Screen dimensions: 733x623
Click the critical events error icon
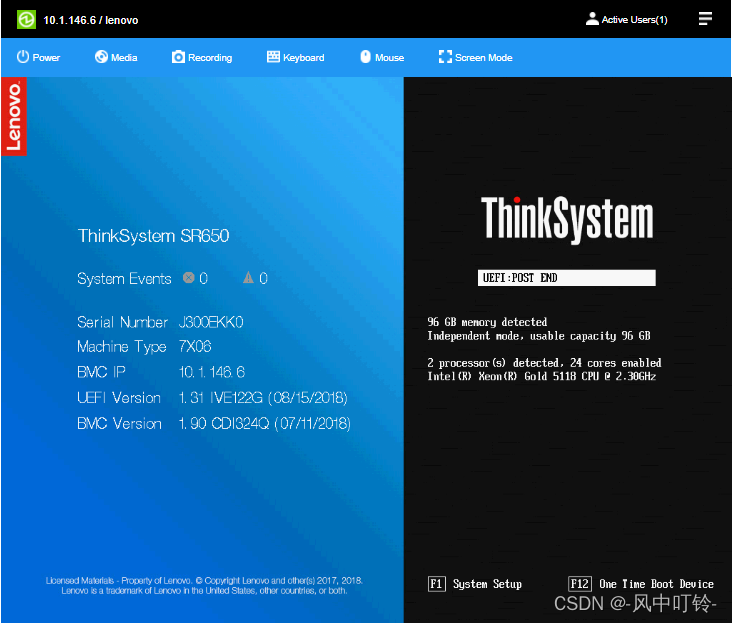click(x=188, y=278)
